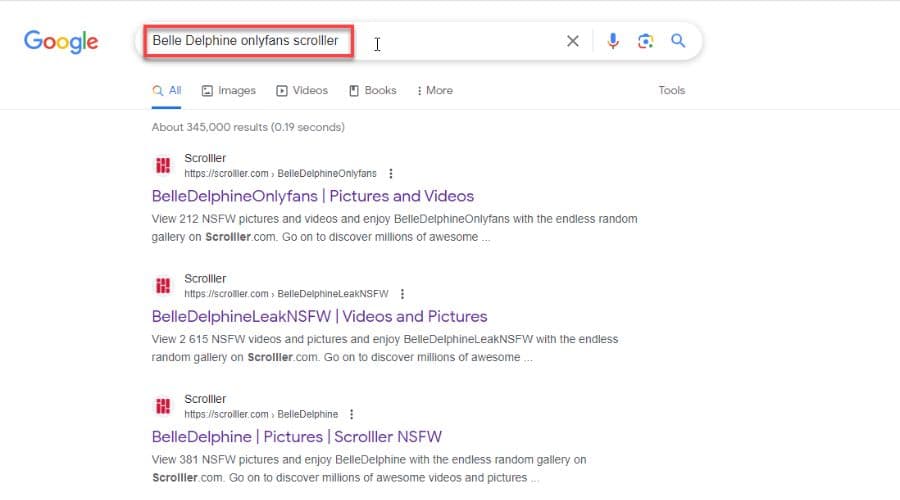Viewport: 900px width, 500px height.
Task: Clear the search box with the X icon
Action: [x=572, y=41]
